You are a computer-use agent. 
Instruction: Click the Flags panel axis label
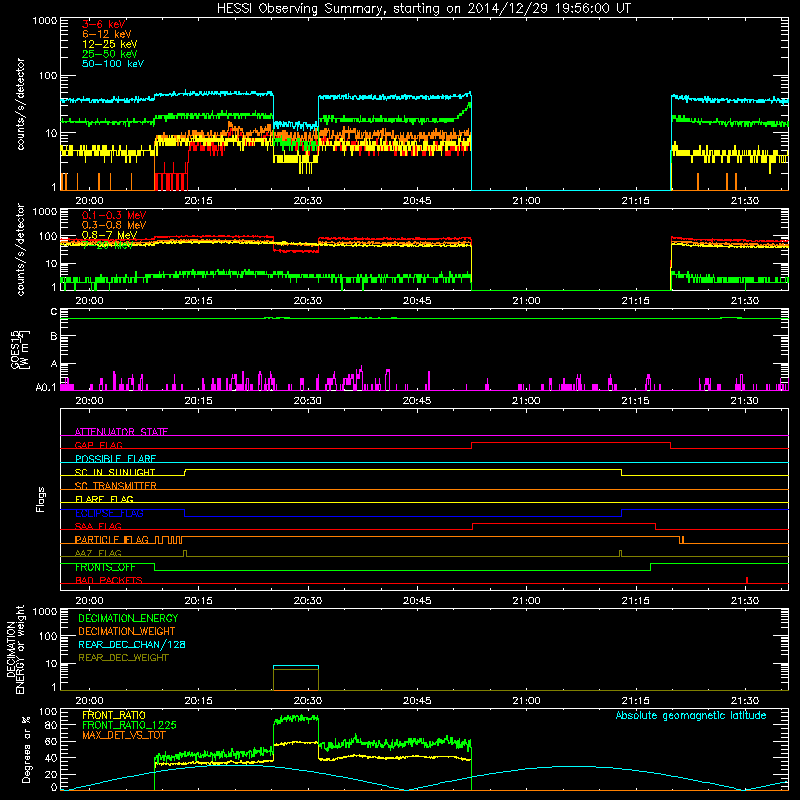(40, 499)
